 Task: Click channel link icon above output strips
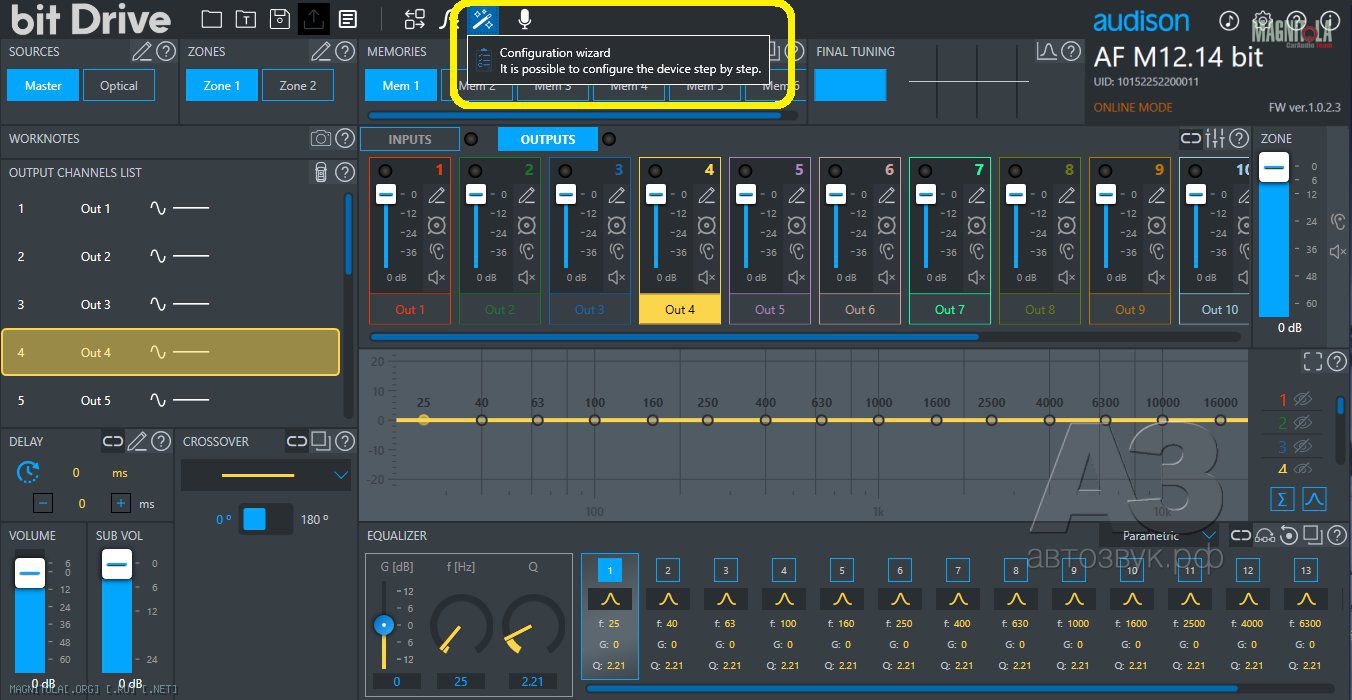(x=1191, y=139)
